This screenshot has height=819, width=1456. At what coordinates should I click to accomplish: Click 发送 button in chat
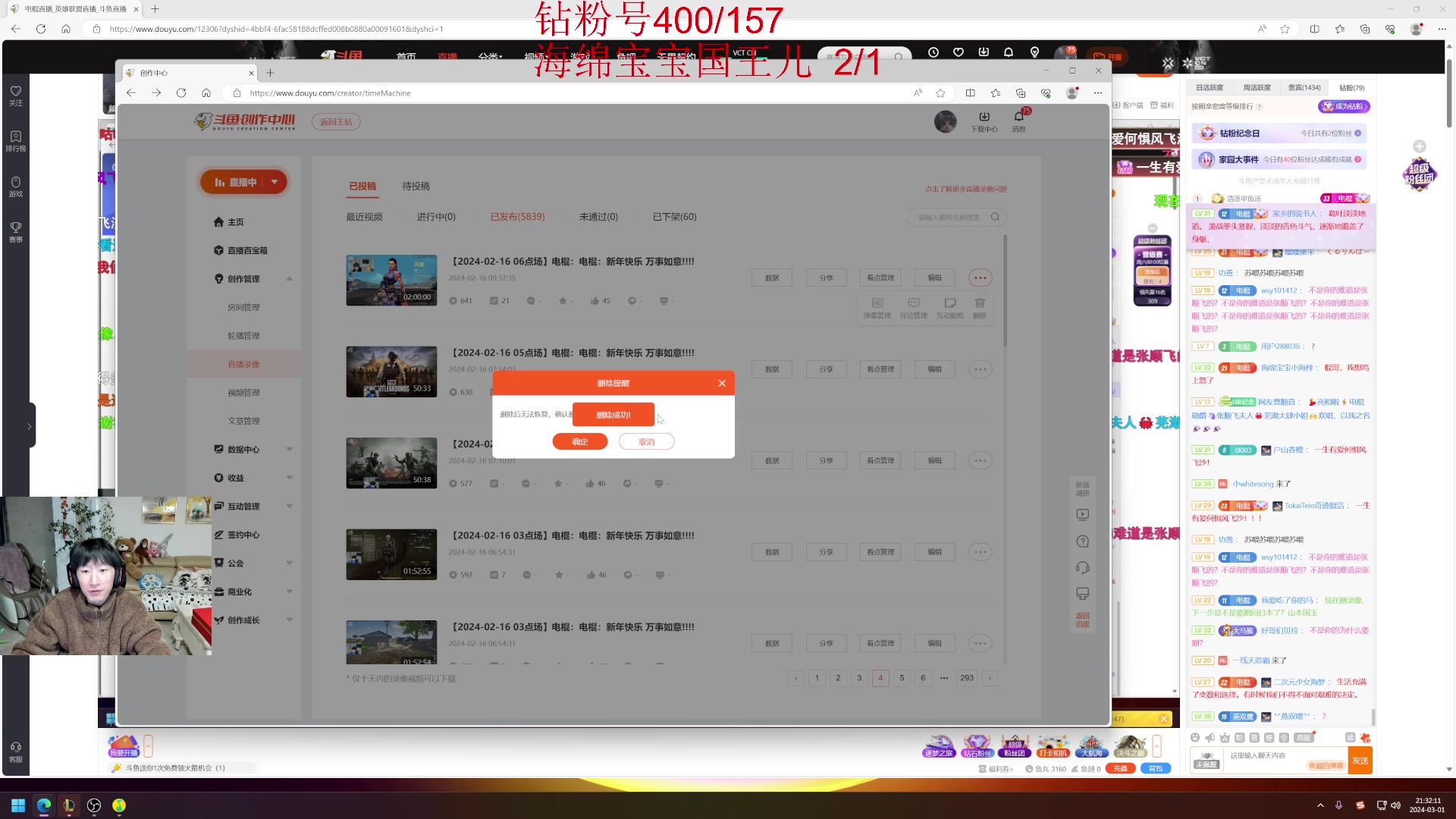tap(1360, 761)
